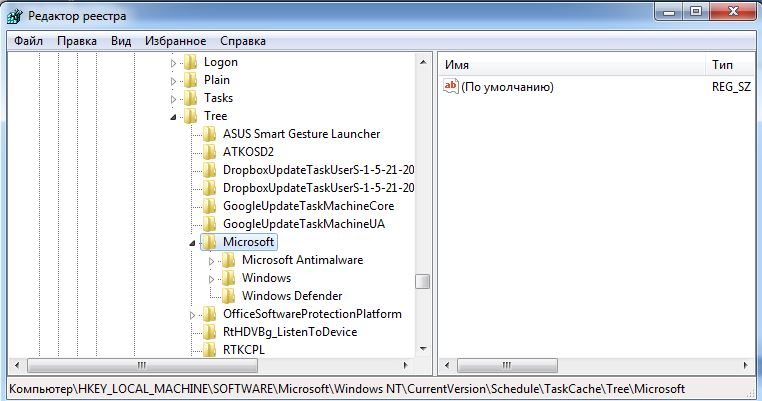Select the Plain key
This screenshot has width=762, height=401.
click(217, 80)
